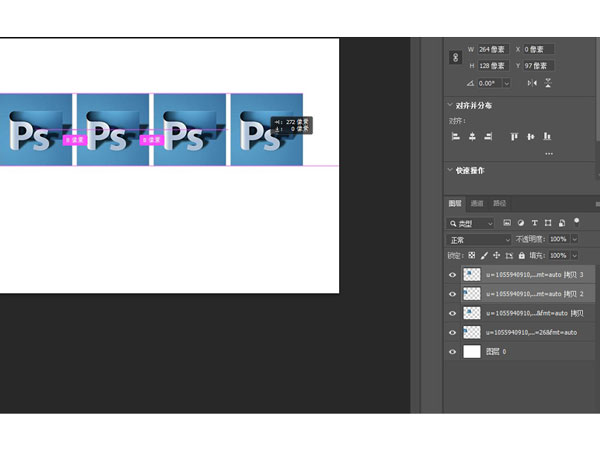
Task: Open the rotation angle dropdown
Action: coord(507,83)
